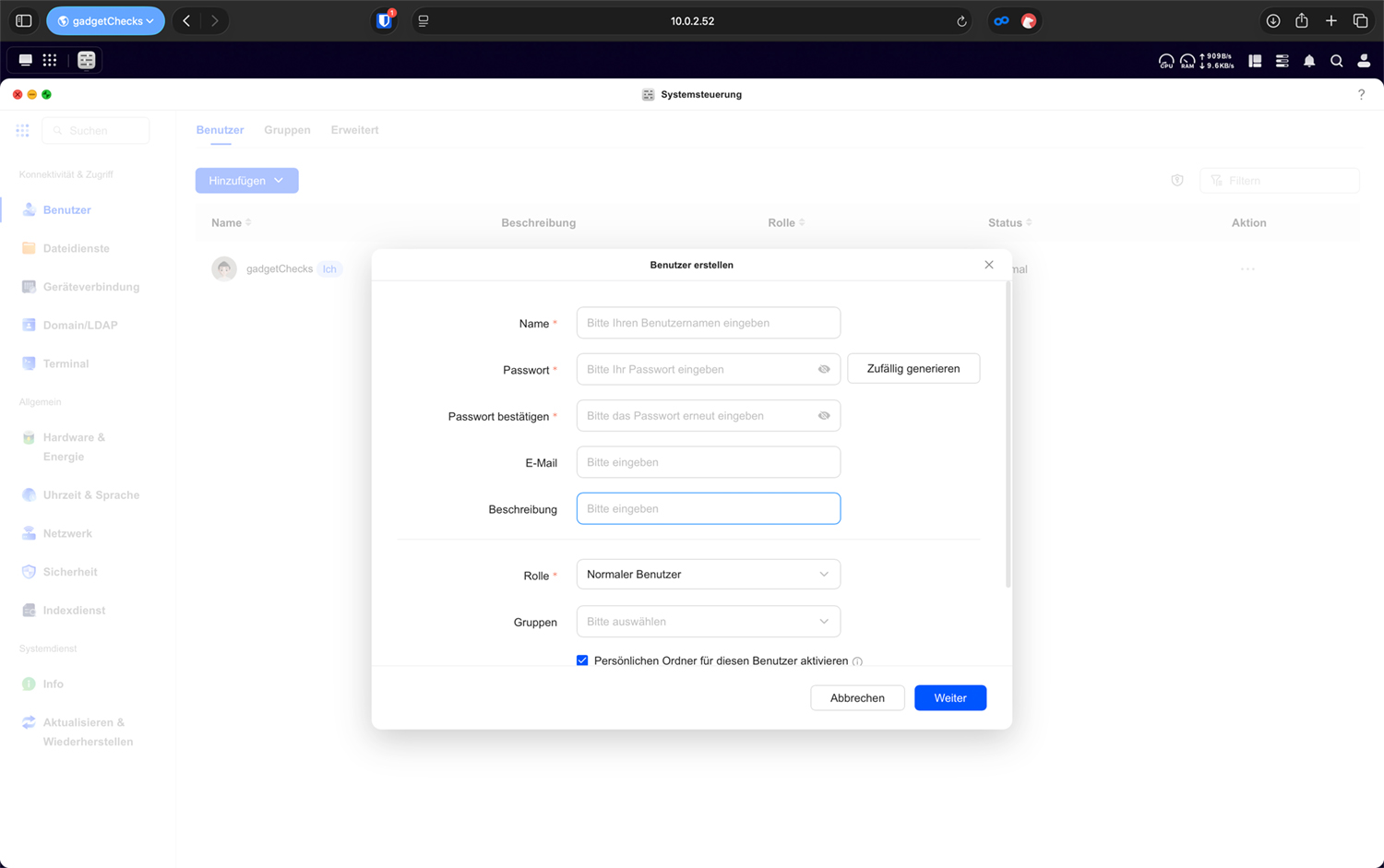Click the info icon beside personal folder option
Screen dimensions: 1384x868
point(857,661)
